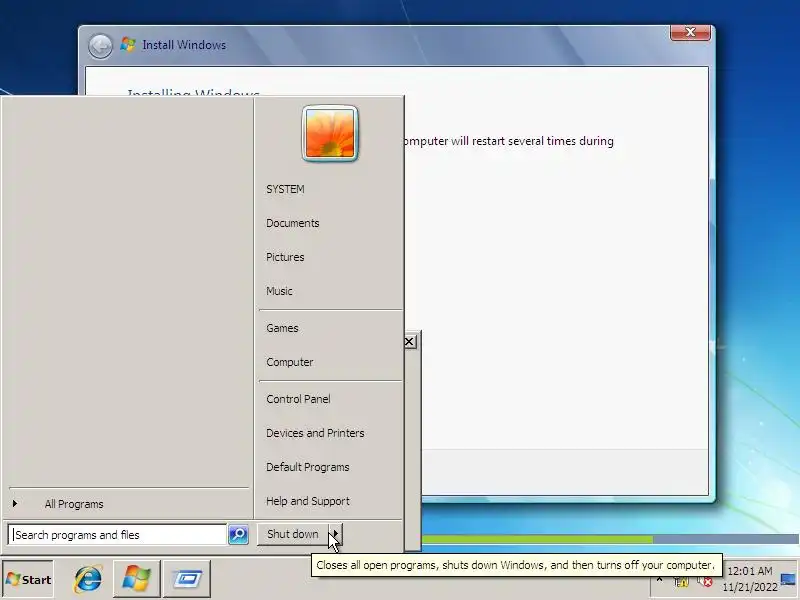Viewport: 800px width, 600px height.
Task: Click the Windows logo in title bar
Action: point(128,44)
